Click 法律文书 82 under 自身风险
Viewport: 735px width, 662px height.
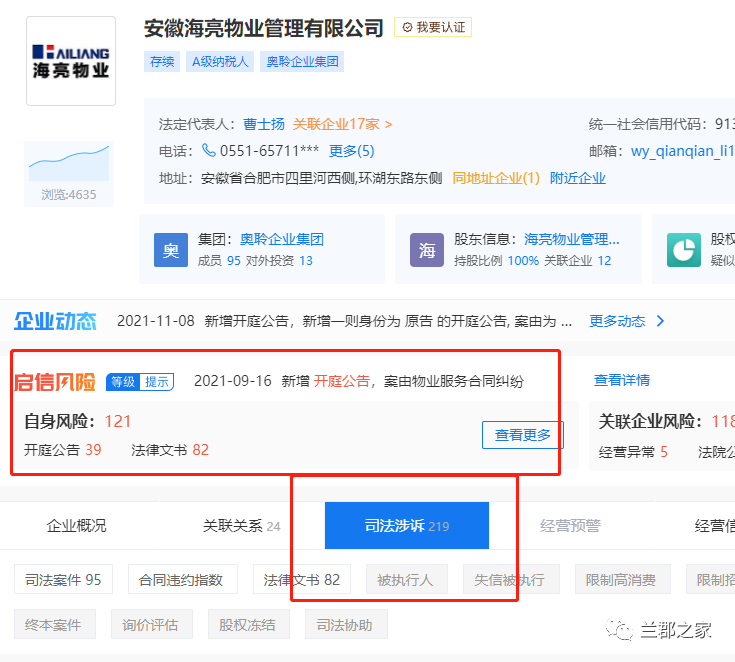click(170, 450)
